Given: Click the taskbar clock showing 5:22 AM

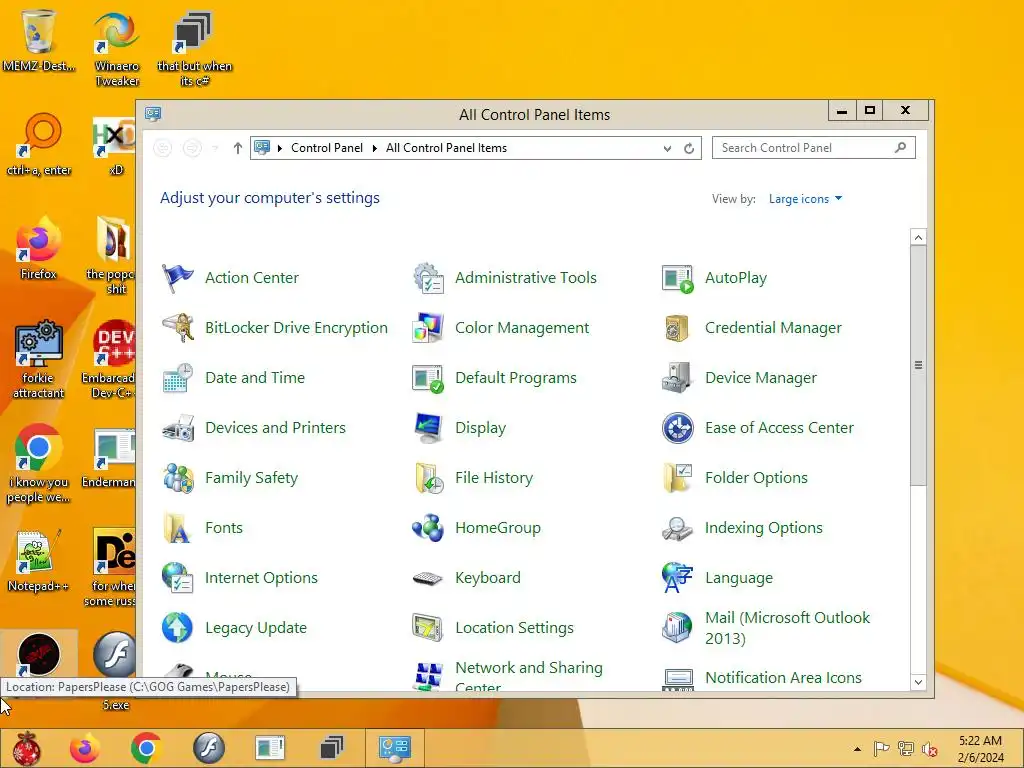Looking at the screenshot, I should [980, 749].
